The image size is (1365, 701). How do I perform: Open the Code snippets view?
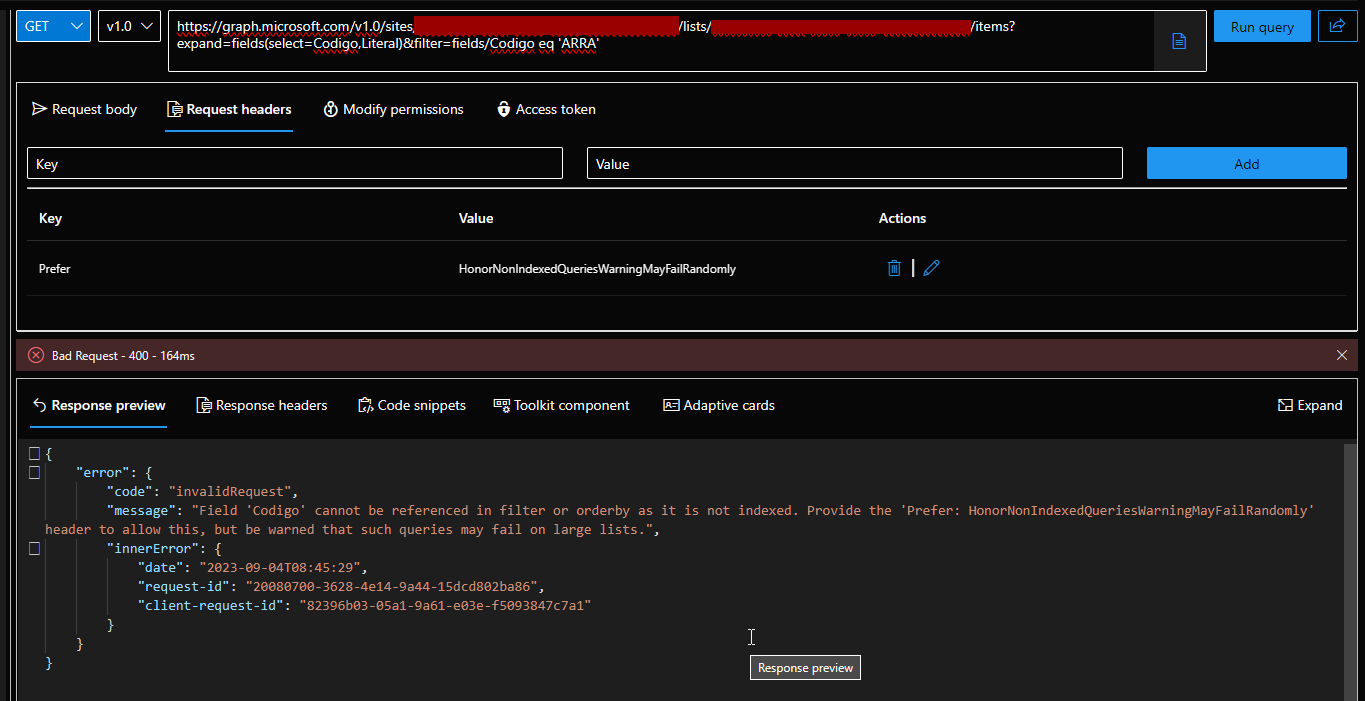[411, 405]
